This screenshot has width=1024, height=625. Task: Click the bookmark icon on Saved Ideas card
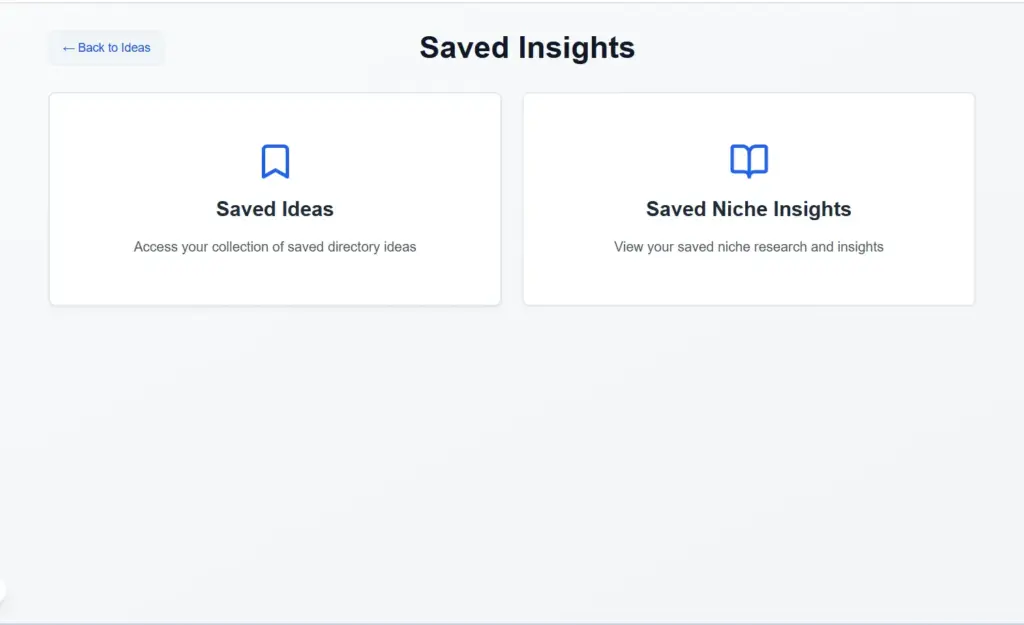274,160
